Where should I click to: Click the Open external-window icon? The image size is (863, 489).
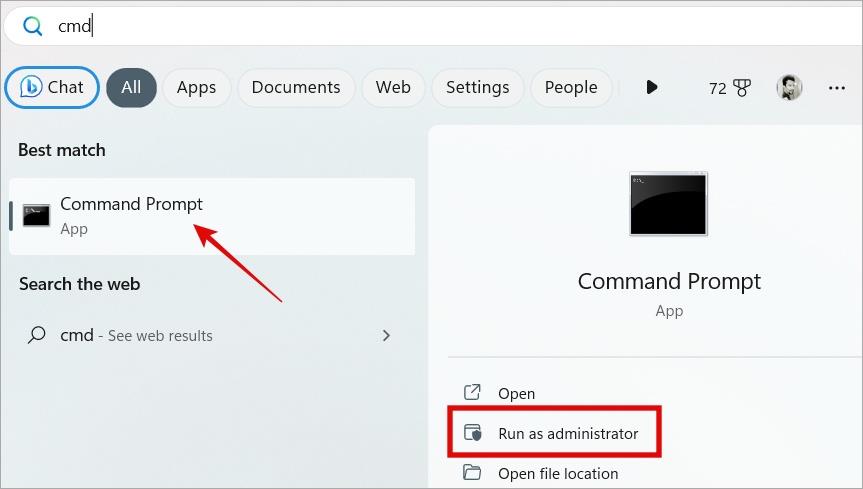coord(472,392)
